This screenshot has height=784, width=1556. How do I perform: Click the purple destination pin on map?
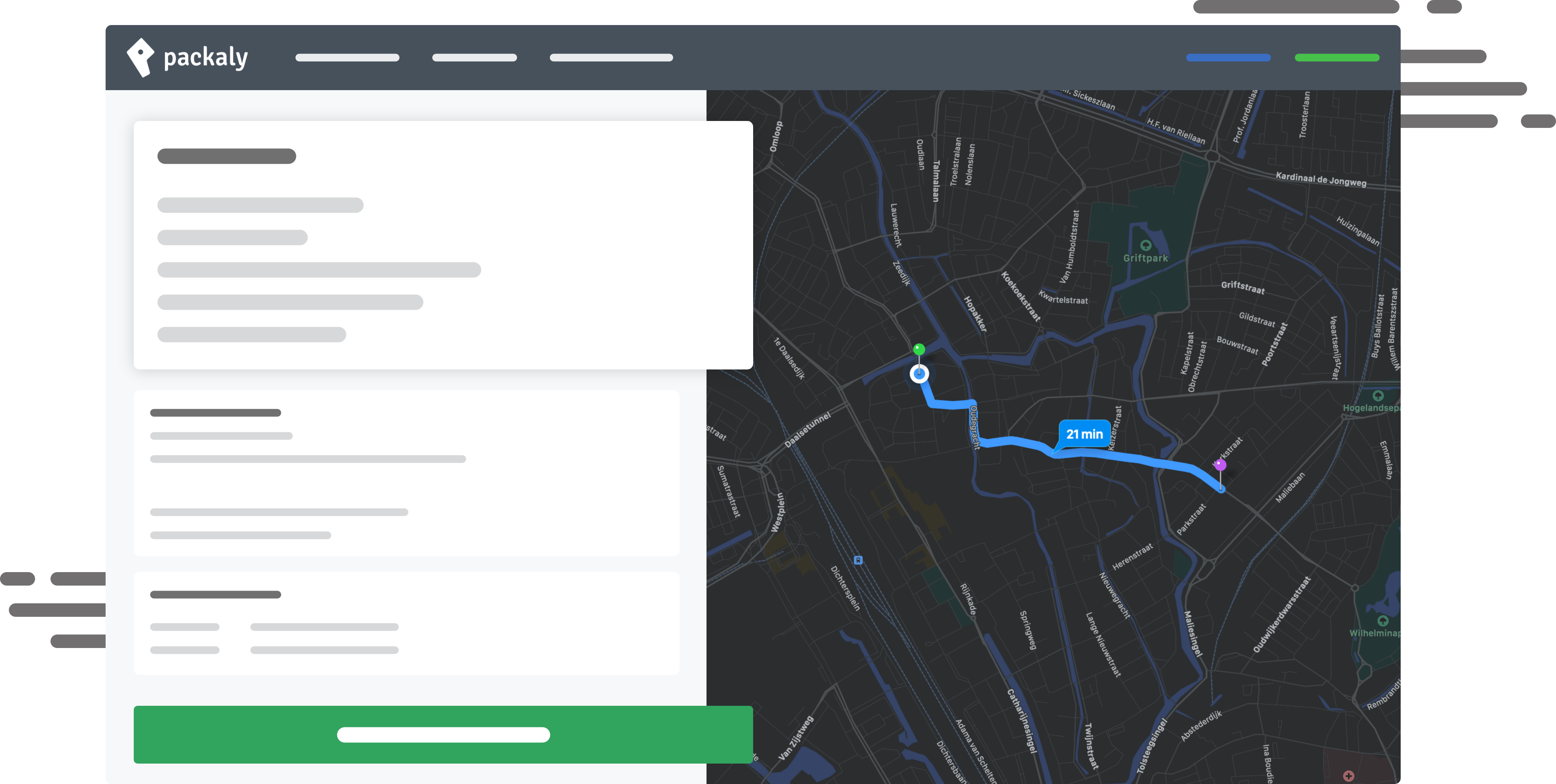1220,465
